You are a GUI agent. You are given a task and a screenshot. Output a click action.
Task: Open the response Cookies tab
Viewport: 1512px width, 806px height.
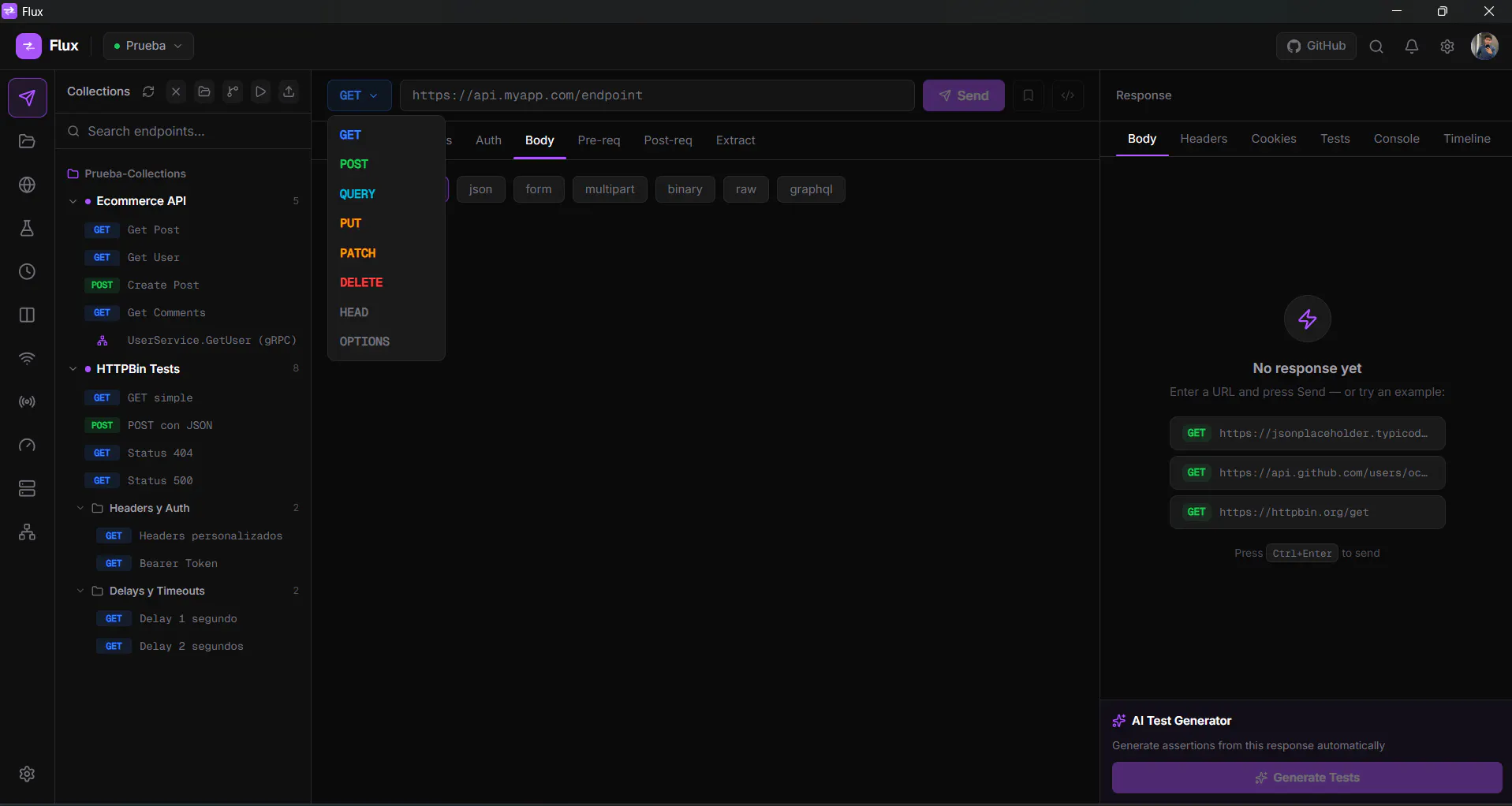[x=1274, y=139]
